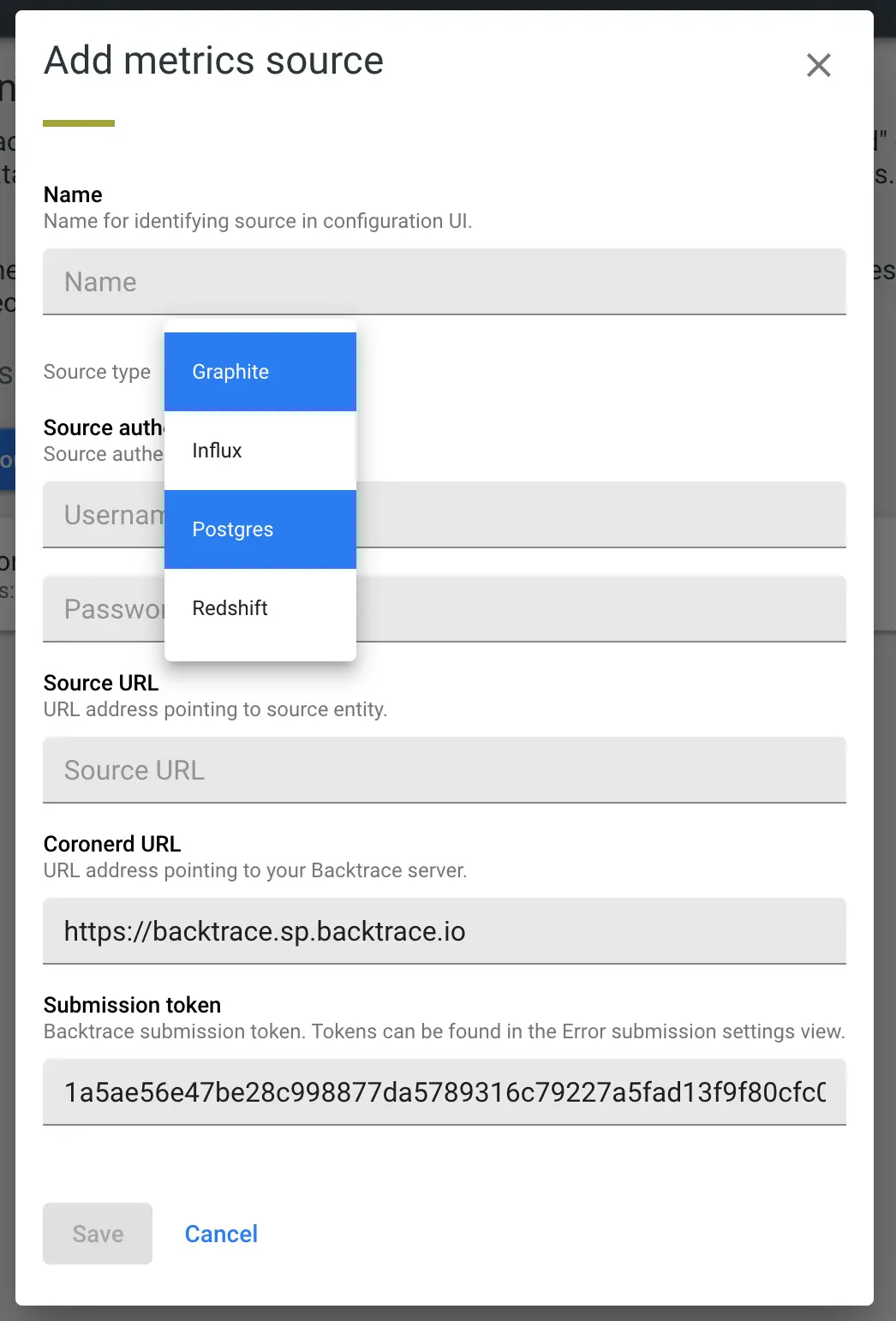Focus the Username field

(600, 515)
